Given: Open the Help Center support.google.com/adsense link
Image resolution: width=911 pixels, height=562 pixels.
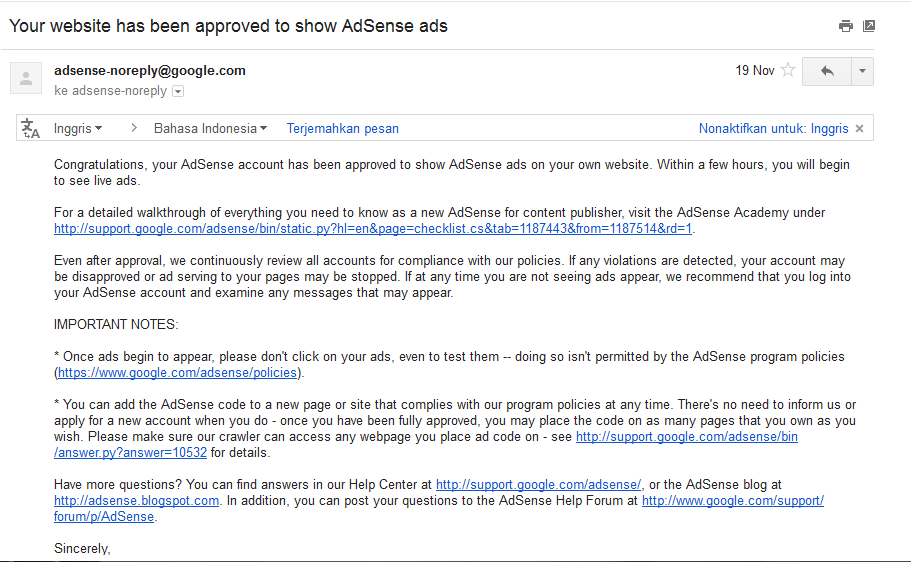Looking at the screenshot, I should coord(539,485).
